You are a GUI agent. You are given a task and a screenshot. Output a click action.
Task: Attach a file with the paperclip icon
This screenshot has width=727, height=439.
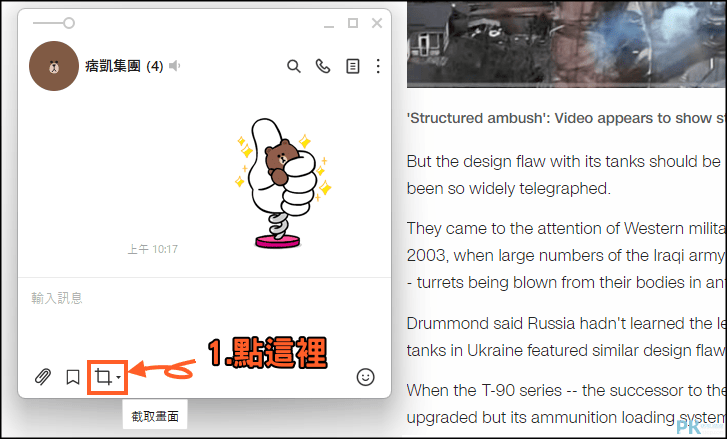43,377
